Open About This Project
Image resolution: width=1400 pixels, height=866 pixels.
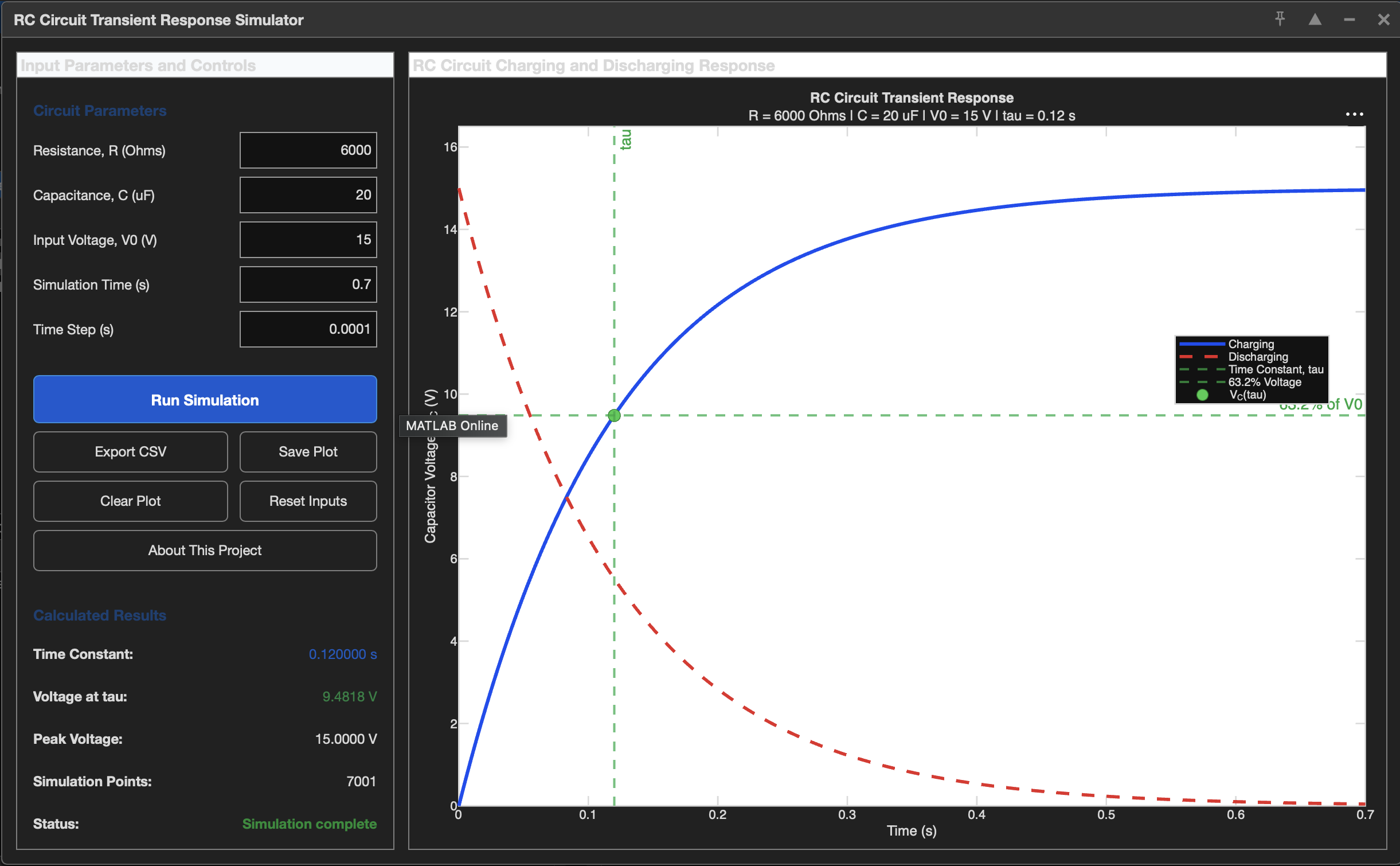(x=205, y=551)
